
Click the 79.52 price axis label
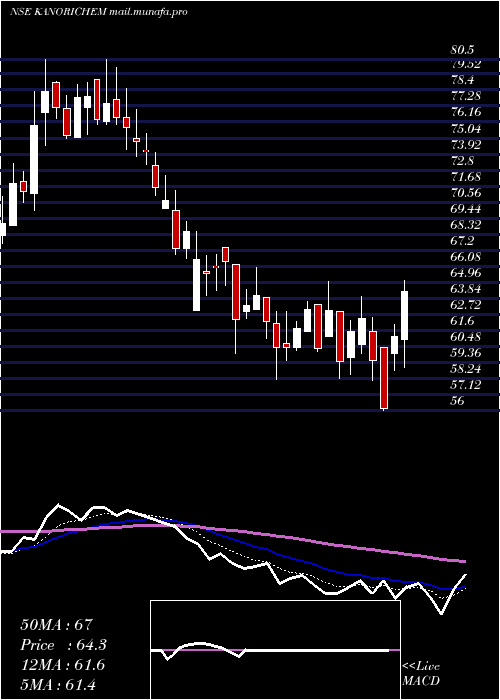click(466, 64)
